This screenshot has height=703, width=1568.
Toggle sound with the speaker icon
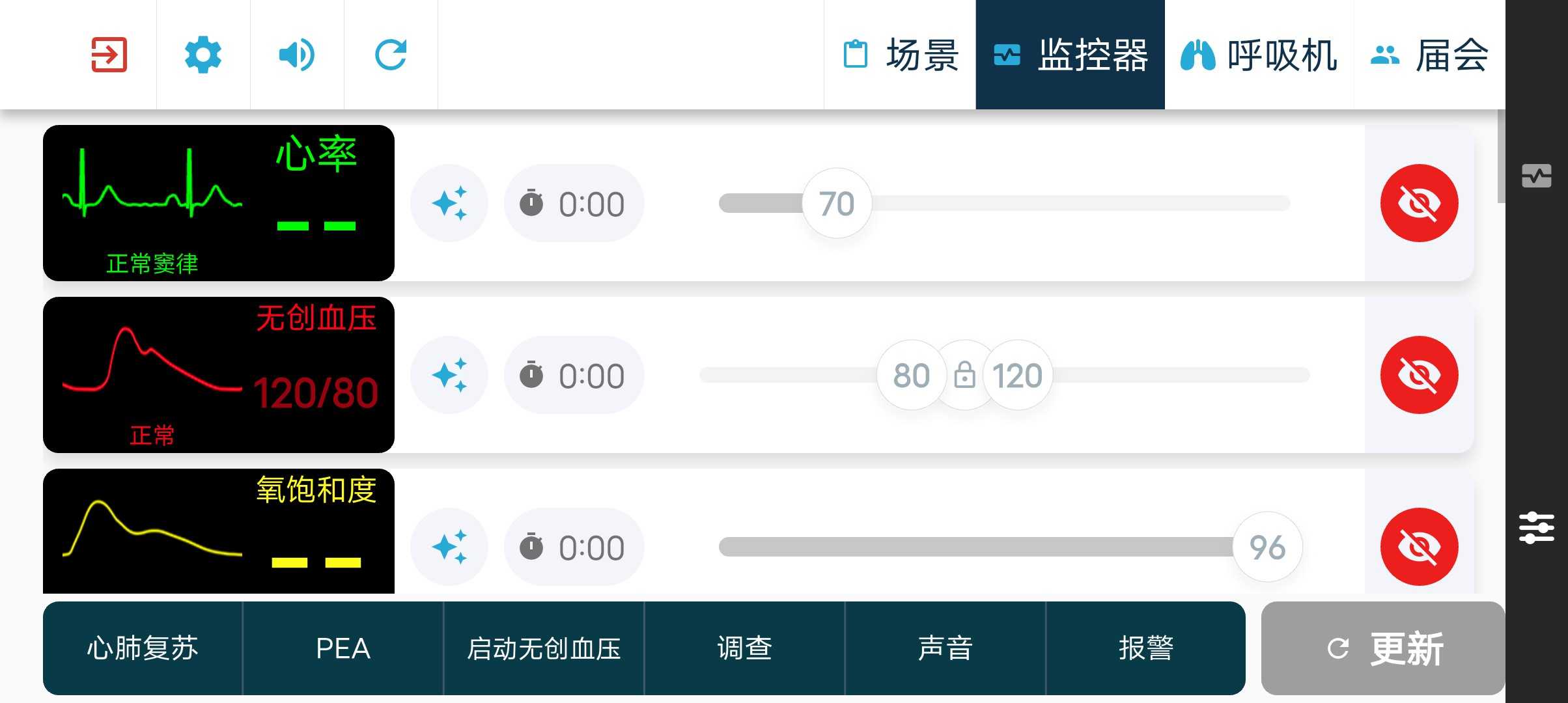point(297,55)
